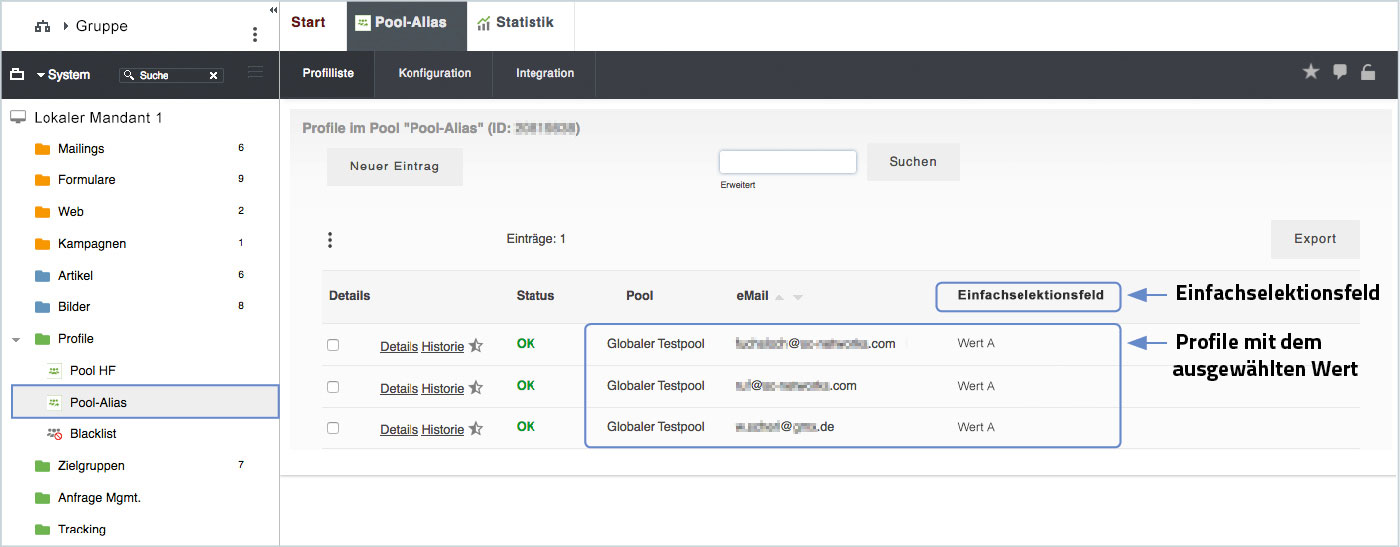Click the unlock padlock icon

pyautogui.click(x=1368, y=72)
